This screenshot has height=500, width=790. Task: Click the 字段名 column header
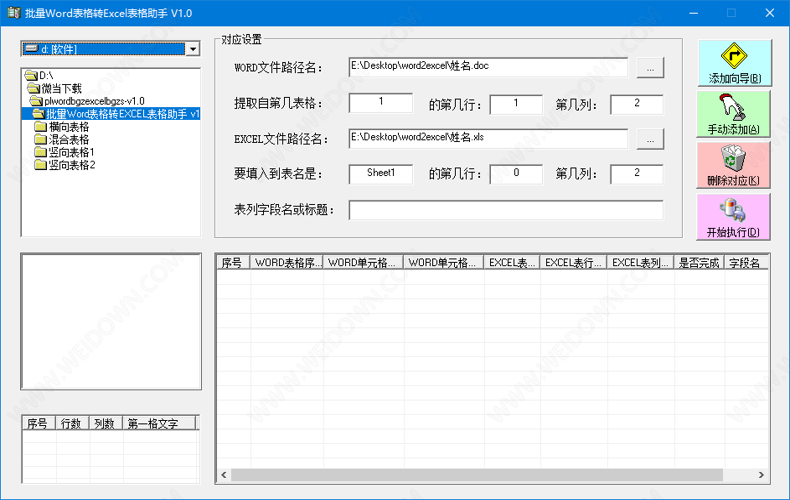[746, 263]
